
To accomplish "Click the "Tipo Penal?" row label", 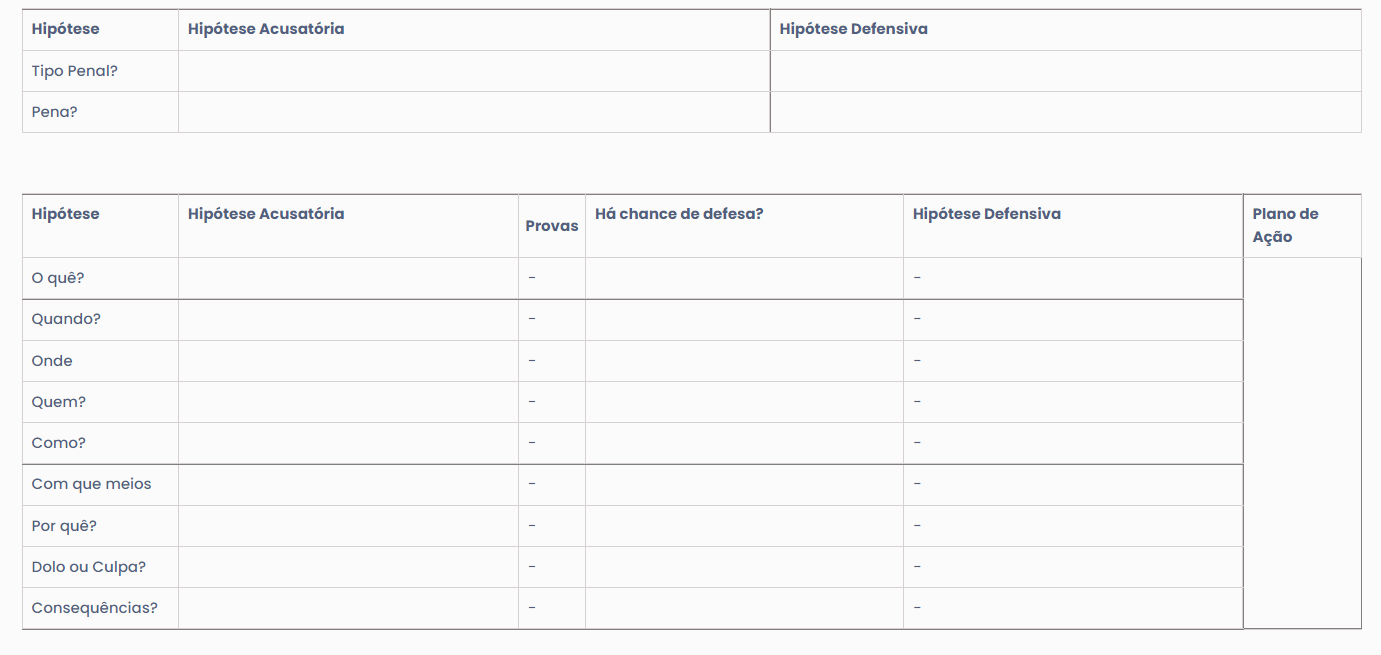I will (x=75, y=71).
